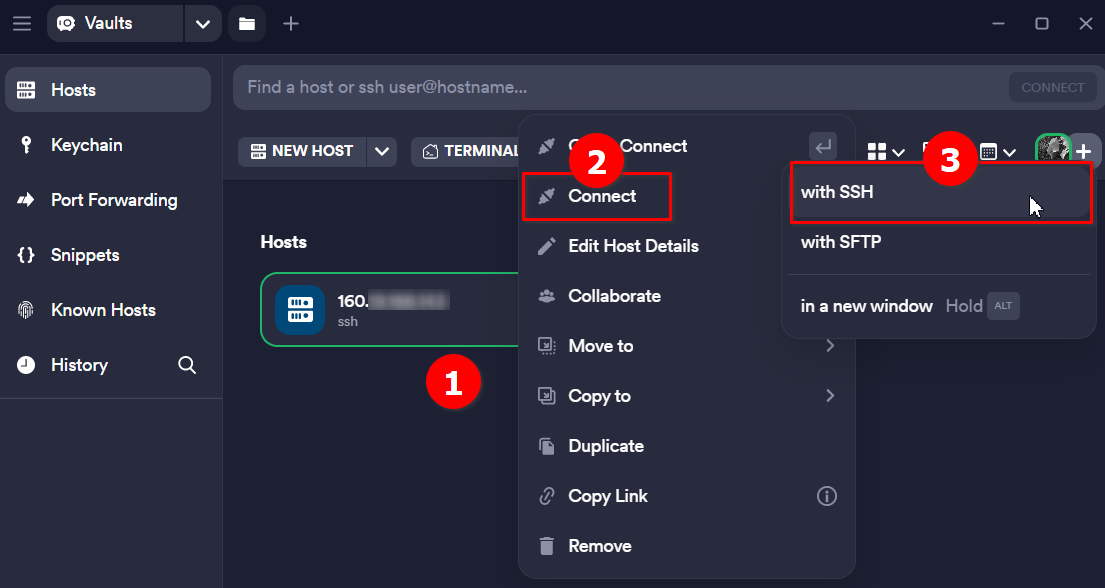Click the History clock icon

click(x=26, y=365)
